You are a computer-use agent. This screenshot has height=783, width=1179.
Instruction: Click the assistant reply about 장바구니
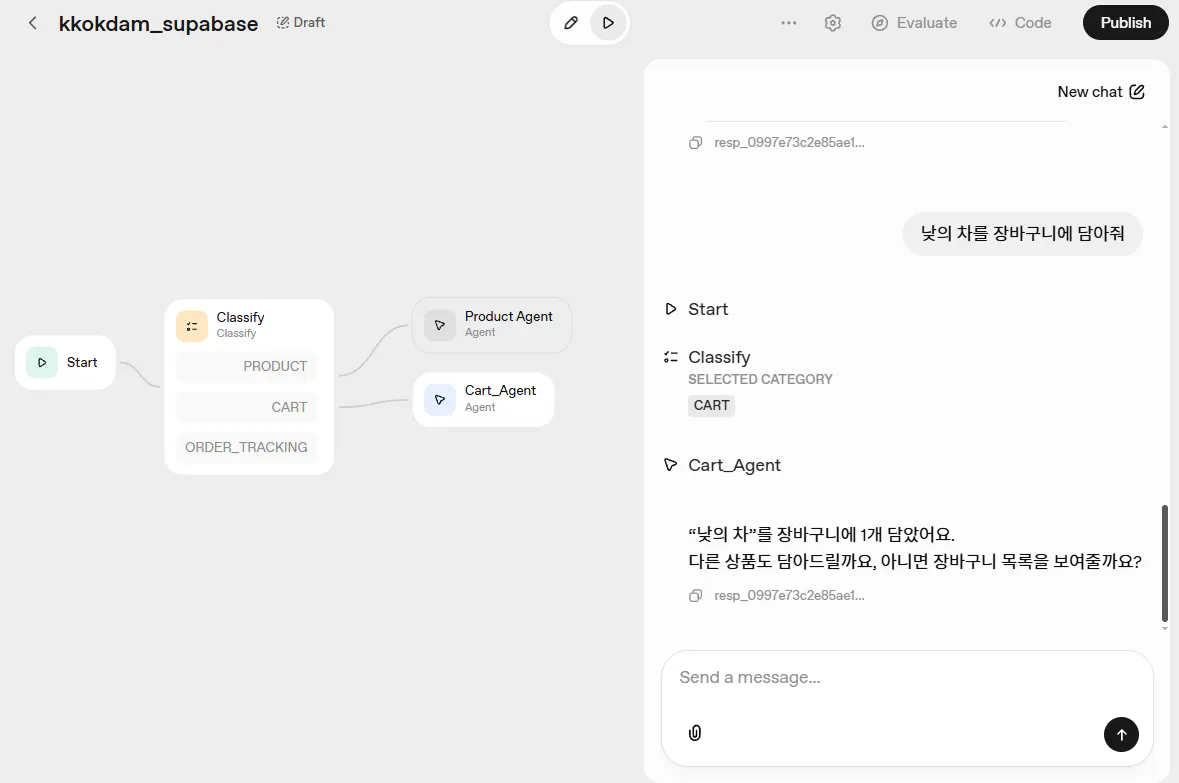pos(915,548)
